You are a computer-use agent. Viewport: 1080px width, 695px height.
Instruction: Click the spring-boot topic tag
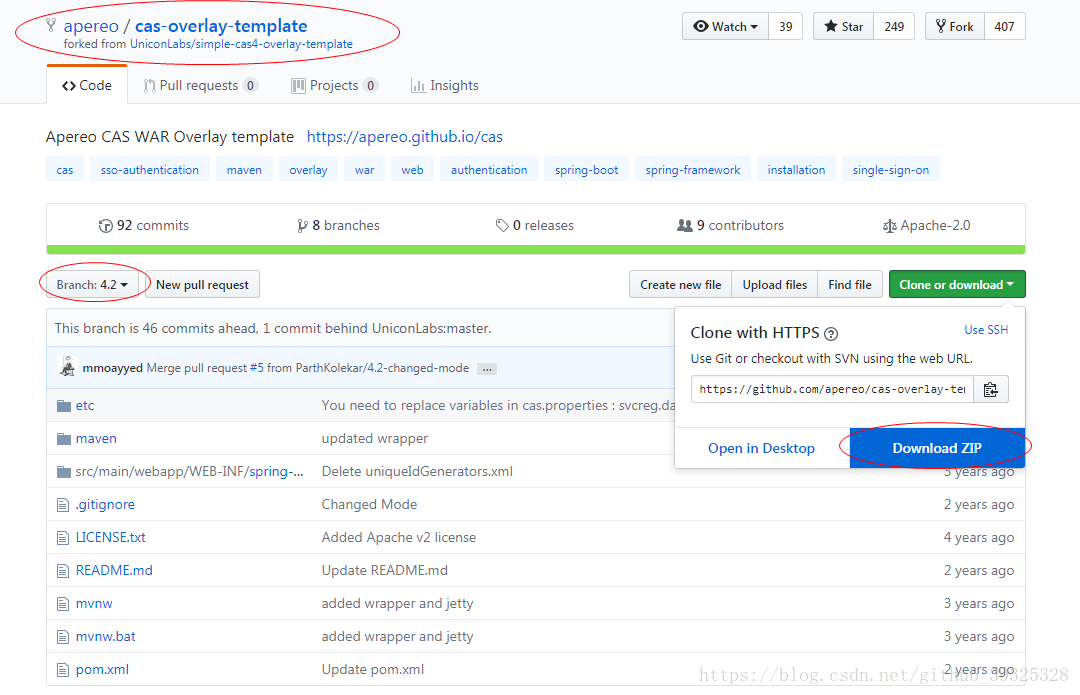(x=587, y=169)
